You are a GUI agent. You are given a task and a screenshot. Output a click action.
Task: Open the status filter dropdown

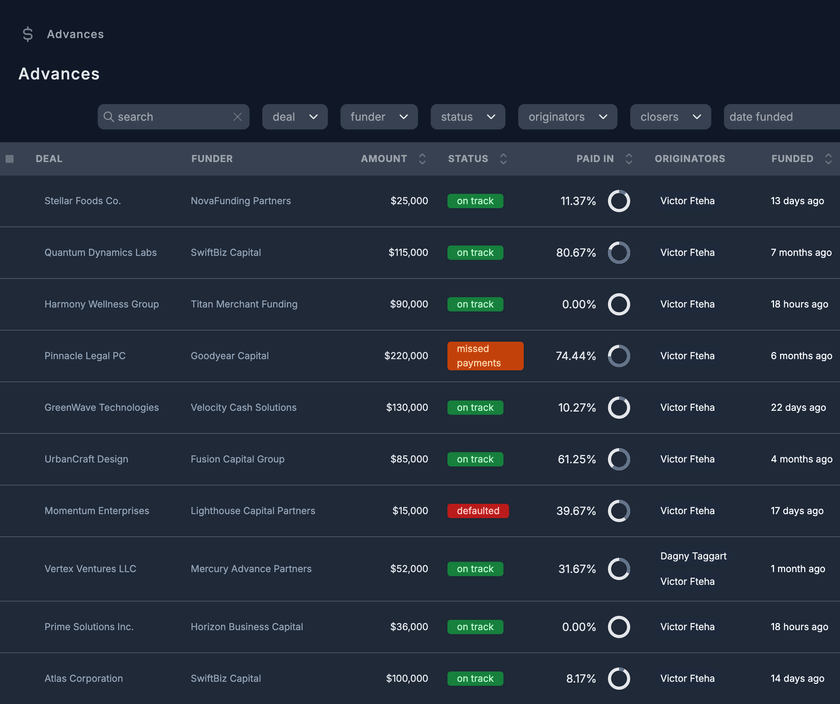(468, 117)
